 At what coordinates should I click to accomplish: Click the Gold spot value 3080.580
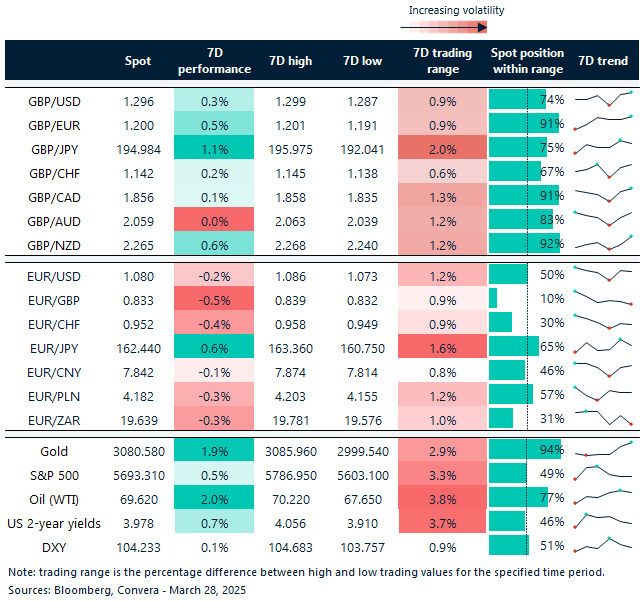click(x=139, y=452)
